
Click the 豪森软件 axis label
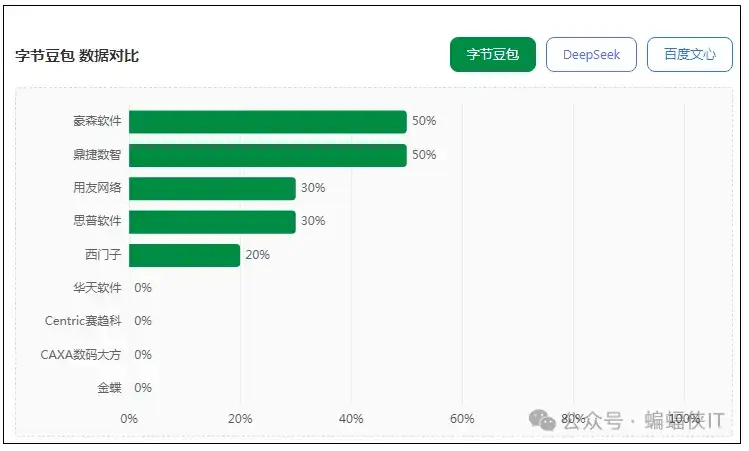97,121
